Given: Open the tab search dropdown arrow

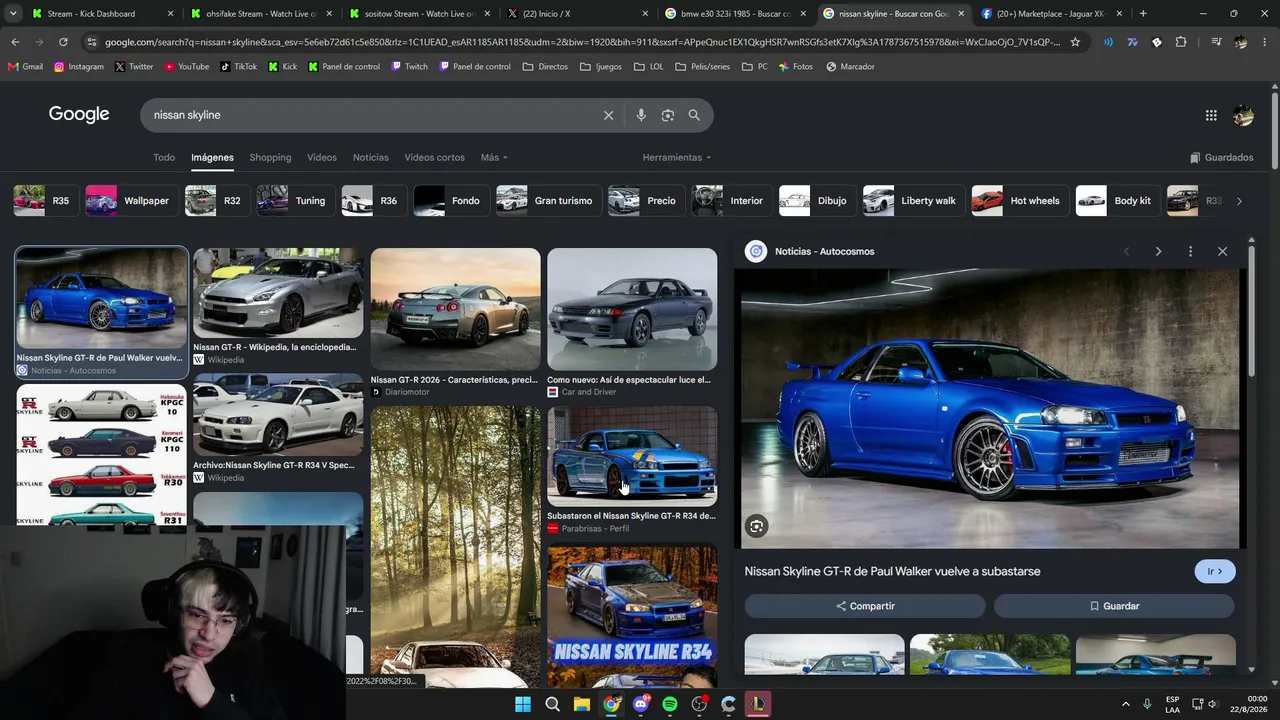Looking at the screenshot, I should (13, 14).
